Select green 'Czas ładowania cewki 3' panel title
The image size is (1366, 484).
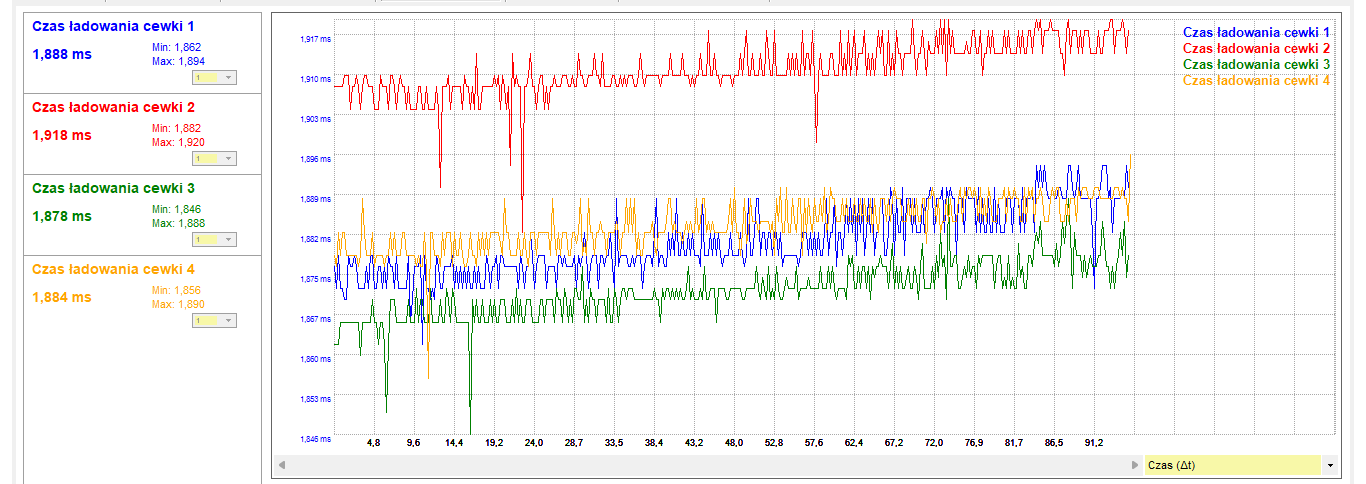113,188
